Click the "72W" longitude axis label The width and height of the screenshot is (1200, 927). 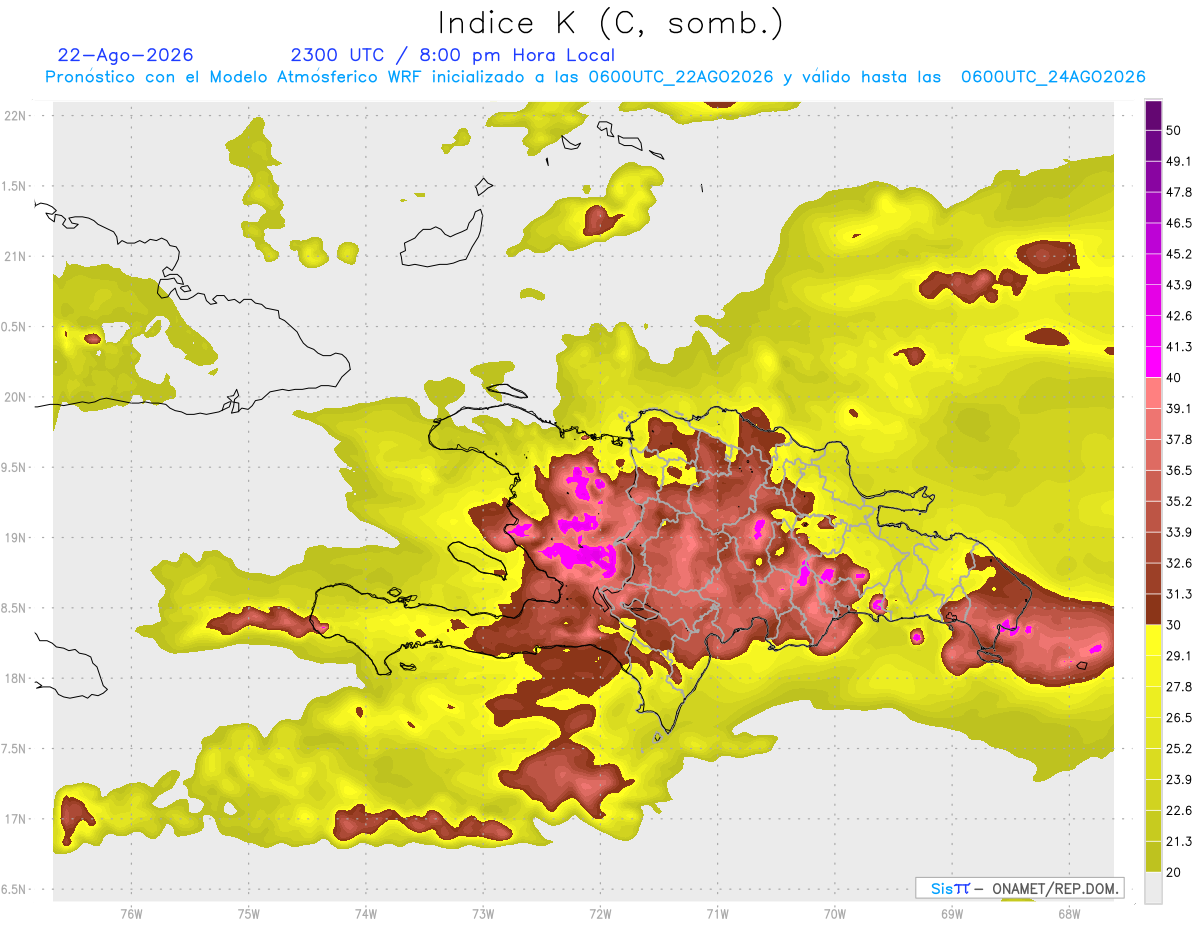(x=600, y=913)
